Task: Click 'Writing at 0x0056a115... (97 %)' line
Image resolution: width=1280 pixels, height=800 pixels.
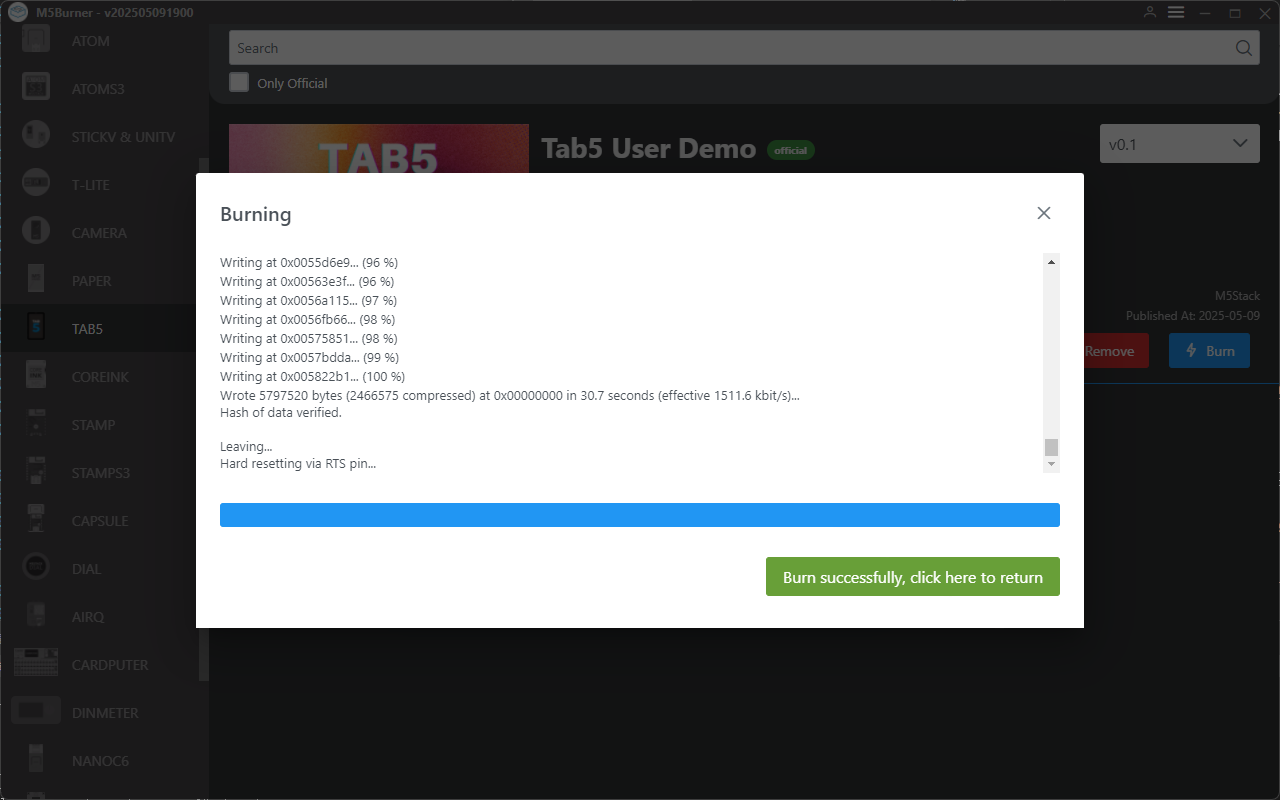Action: tap(308, 301)
